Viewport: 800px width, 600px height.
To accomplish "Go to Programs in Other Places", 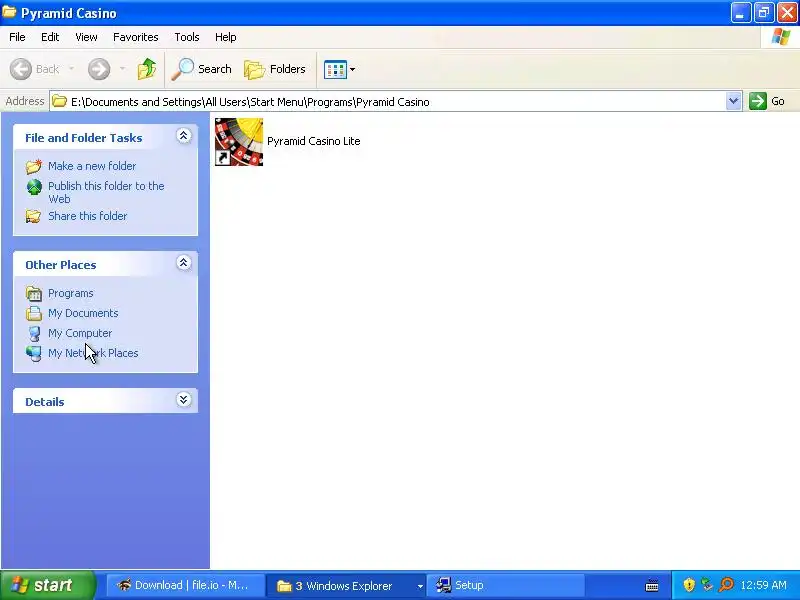I will pos(70,293).
